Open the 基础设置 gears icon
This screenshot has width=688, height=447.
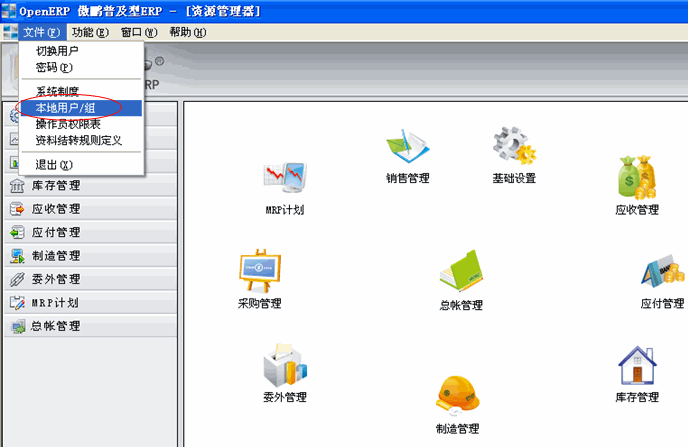(514, 147)
